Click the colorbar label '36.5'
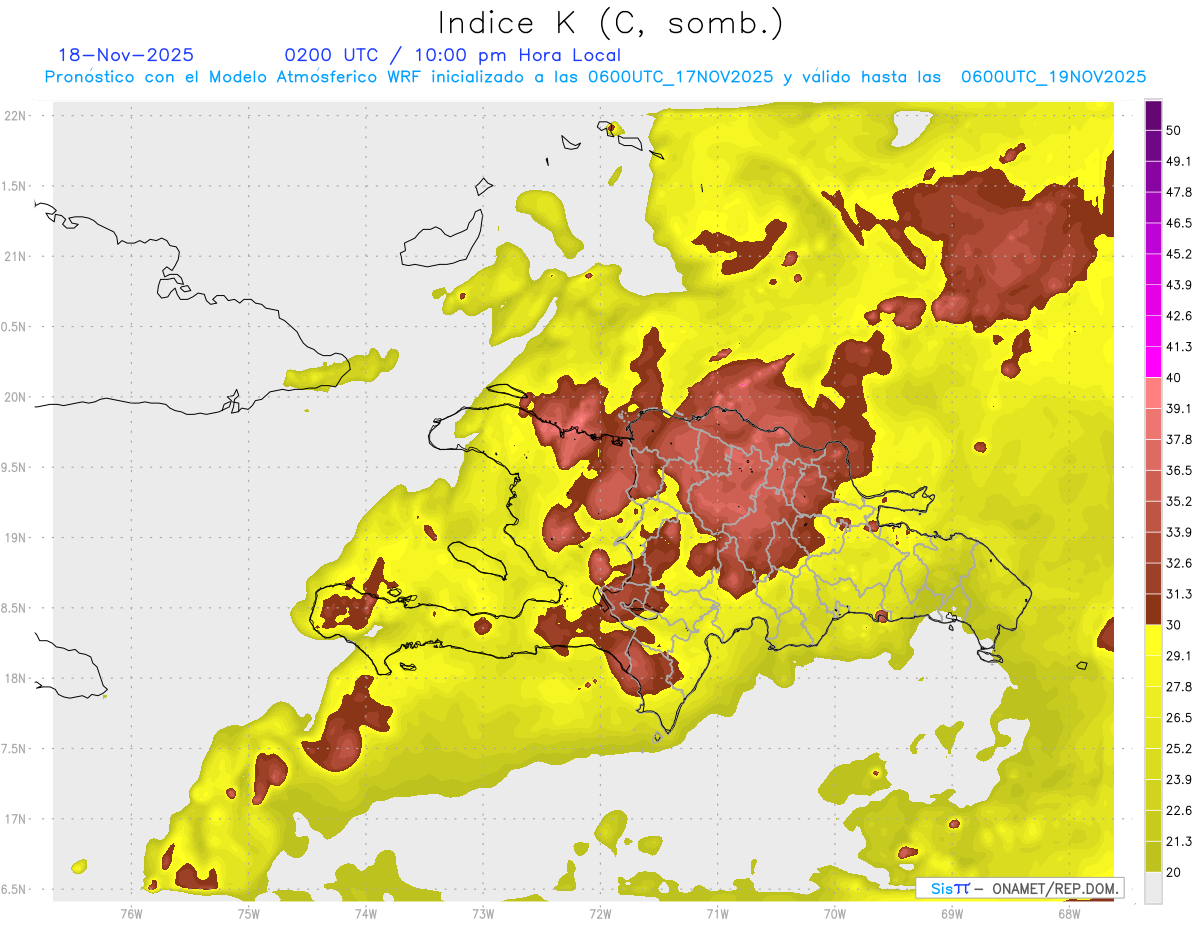Screen dimensions: 1200x927 click(1179, 470)
